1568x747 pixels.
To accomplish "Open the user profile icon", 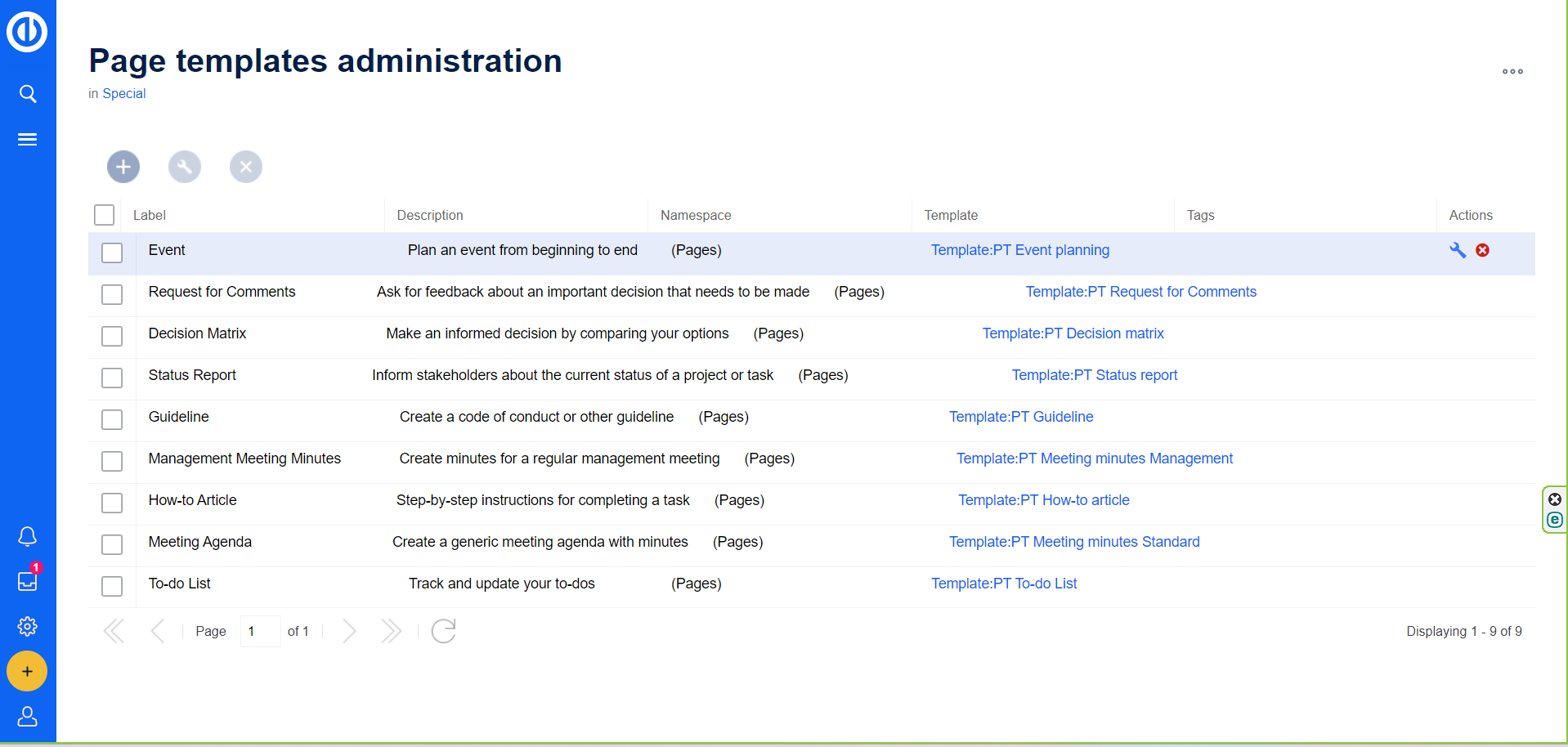I will coord(28,717).
